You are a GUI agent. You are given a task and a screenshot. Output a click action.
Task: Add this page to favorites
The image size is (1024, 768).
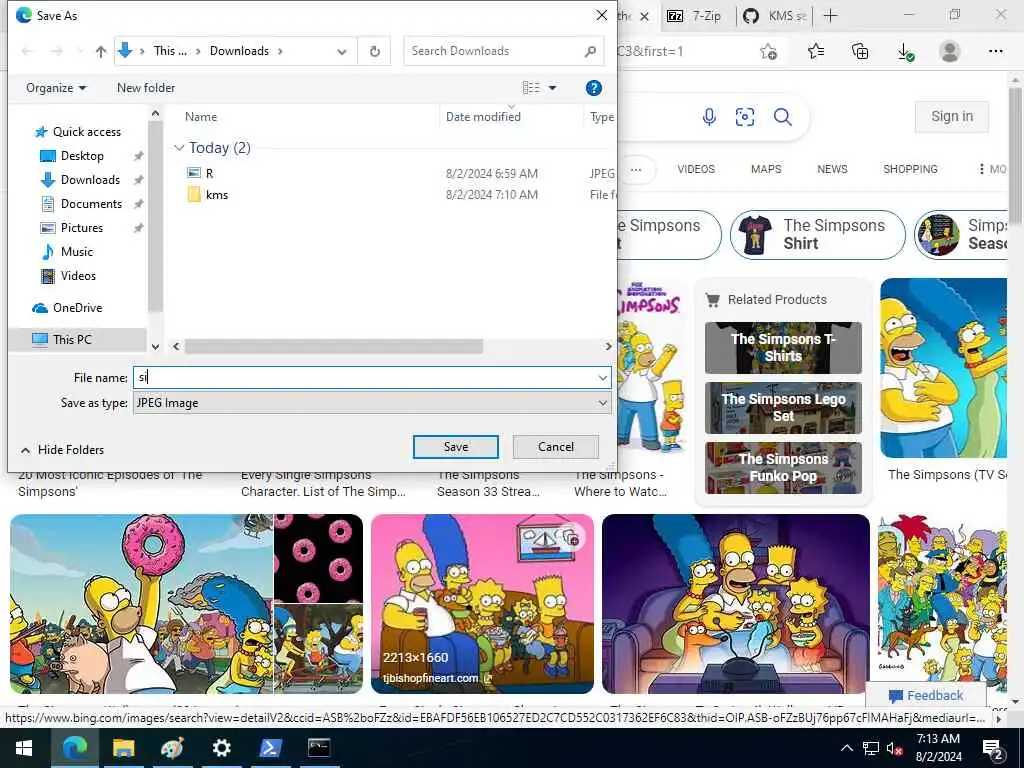point(769,51)
